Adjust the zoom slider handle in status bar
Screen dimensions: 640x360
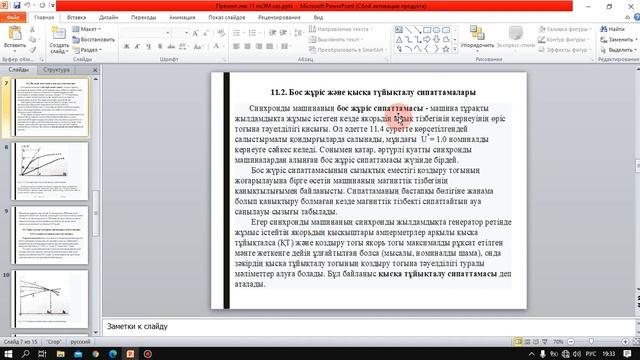coord(591,341)
